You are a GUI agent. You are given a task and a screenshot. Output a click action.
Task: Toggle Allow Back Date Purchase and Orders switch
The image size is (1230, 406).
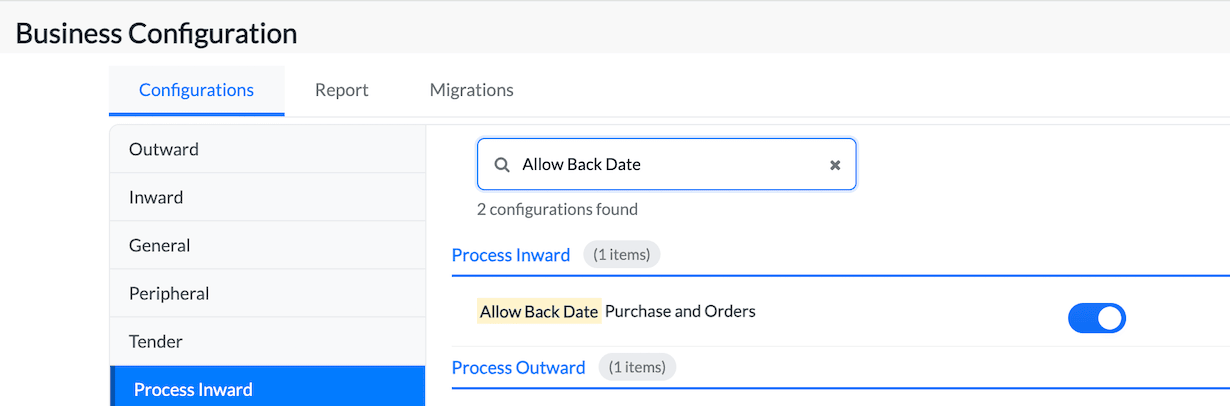1096,318
